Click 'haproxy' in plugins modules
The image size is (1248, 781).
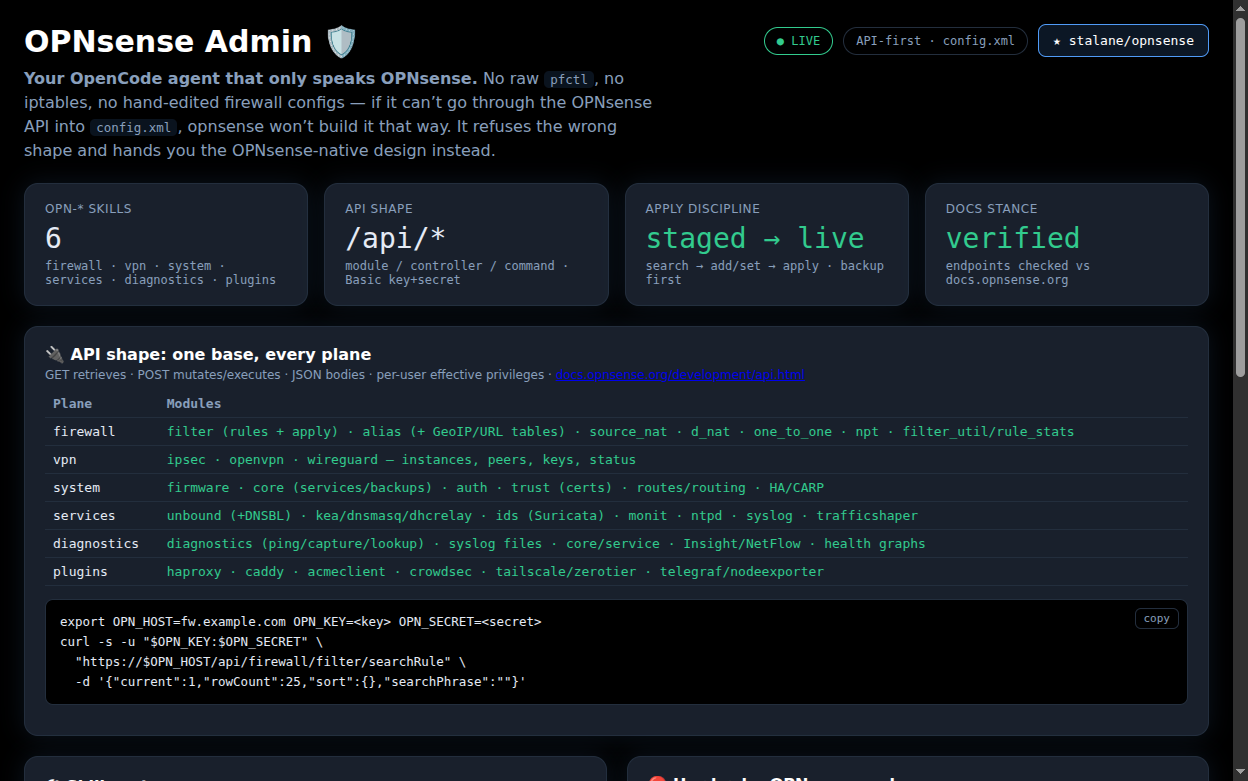[x=194, y=571]
